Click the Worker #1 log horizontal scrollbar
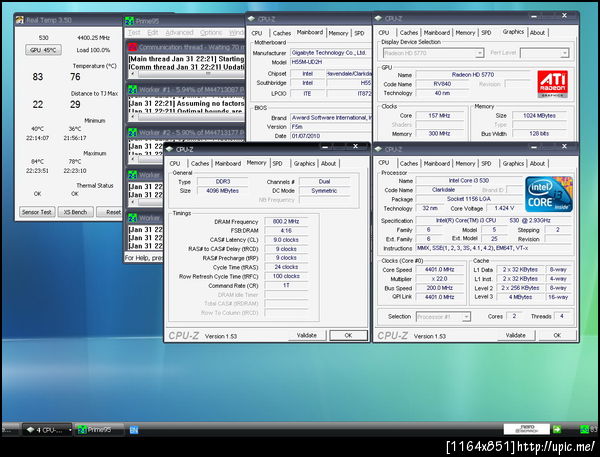This screenshot has width=600, height=457. pyautogui.click(x=187, y=117)
